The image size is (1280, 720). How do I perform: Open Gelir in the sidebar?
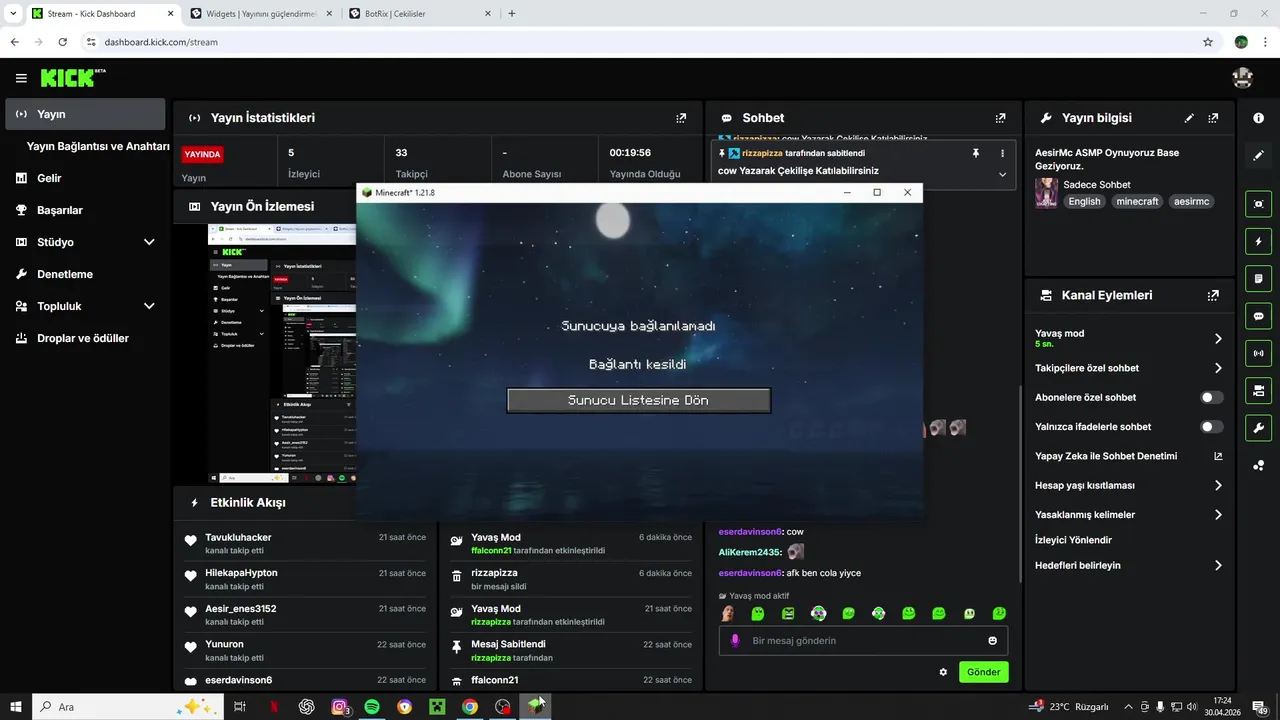tap(85, 178)
